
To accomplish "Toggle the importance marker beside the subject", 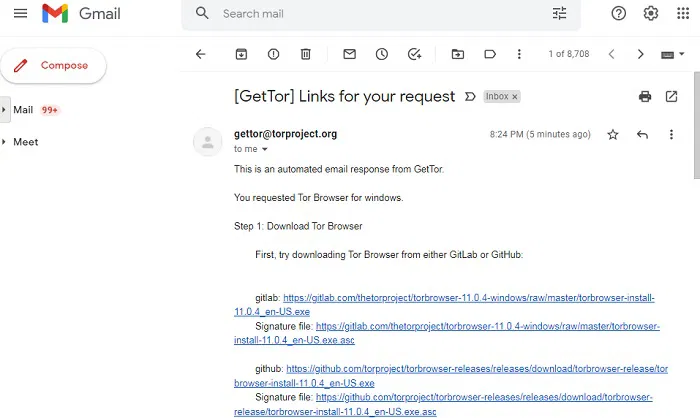I will 470,96.
